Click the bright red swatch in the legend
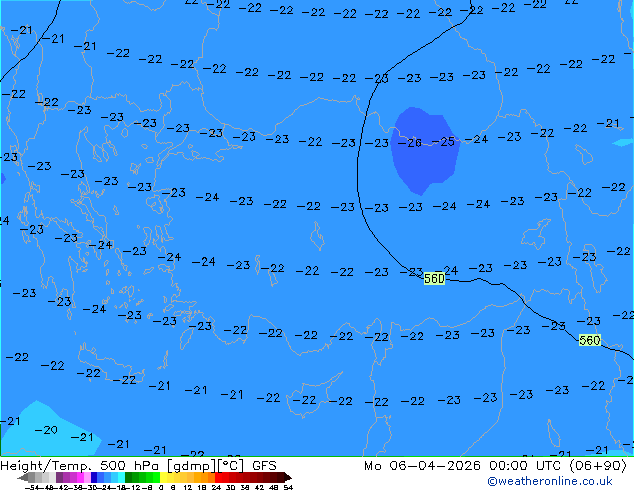 218,477
